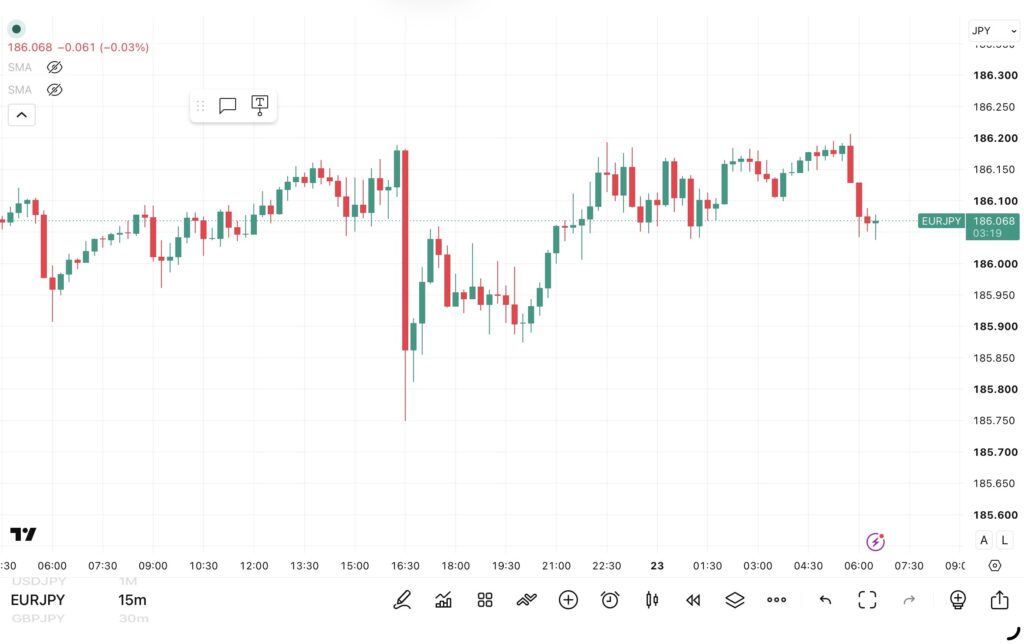Screen dimensions: 1024x644
Task: Create an alert with the alarm clock icon
Action: (610, 600)
